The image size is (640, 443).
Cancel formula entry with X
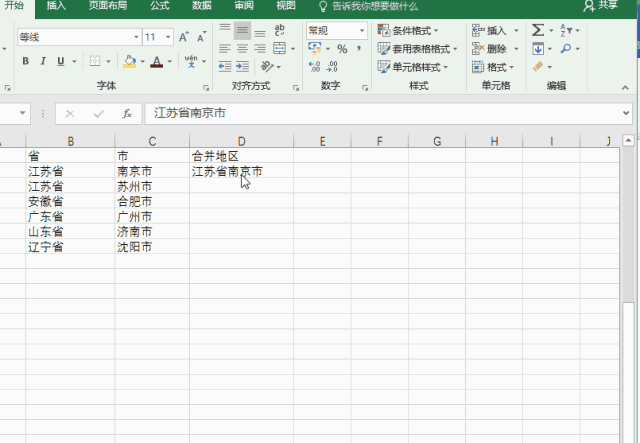[70, 114]
